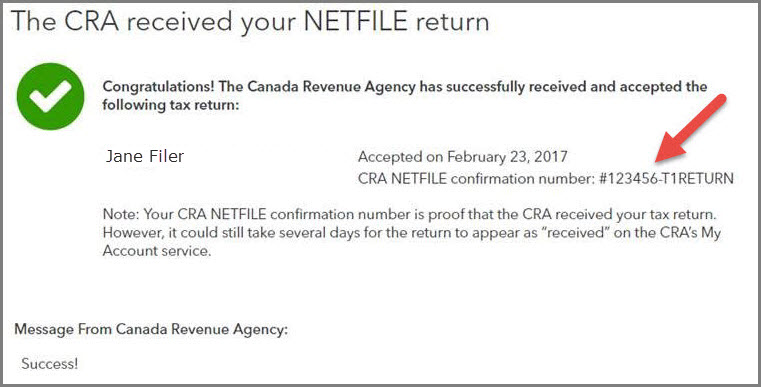Click the red arrow annotation
The height and width of the screenshot is (387, 761).
(691, 130)
